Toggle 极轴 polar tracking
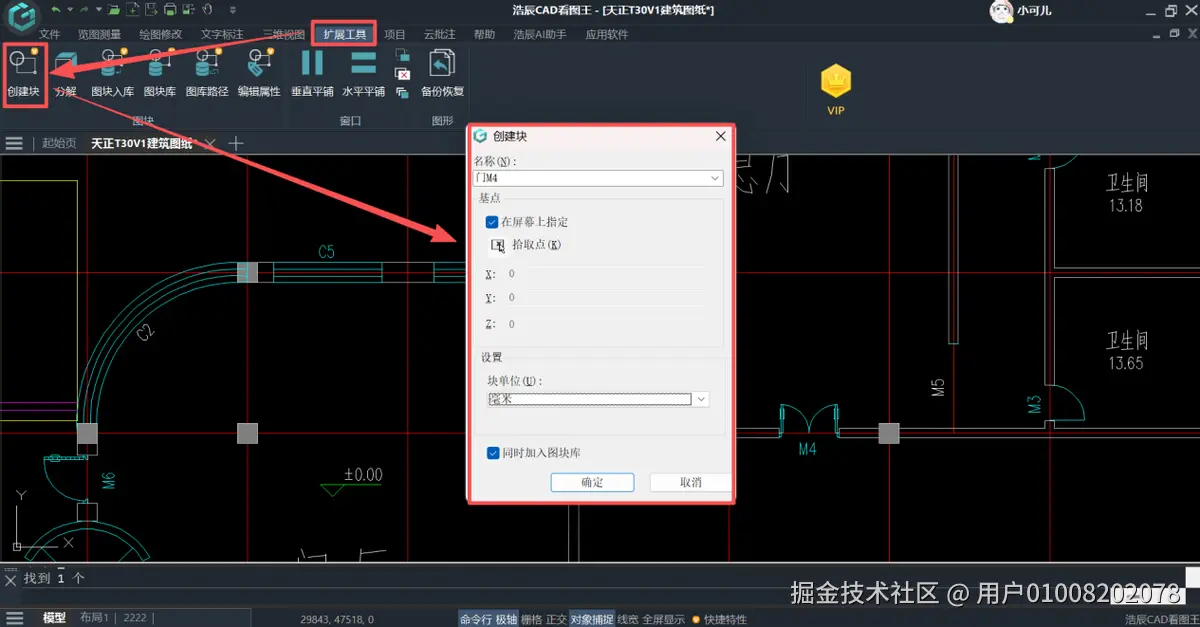 pos(507,619)
